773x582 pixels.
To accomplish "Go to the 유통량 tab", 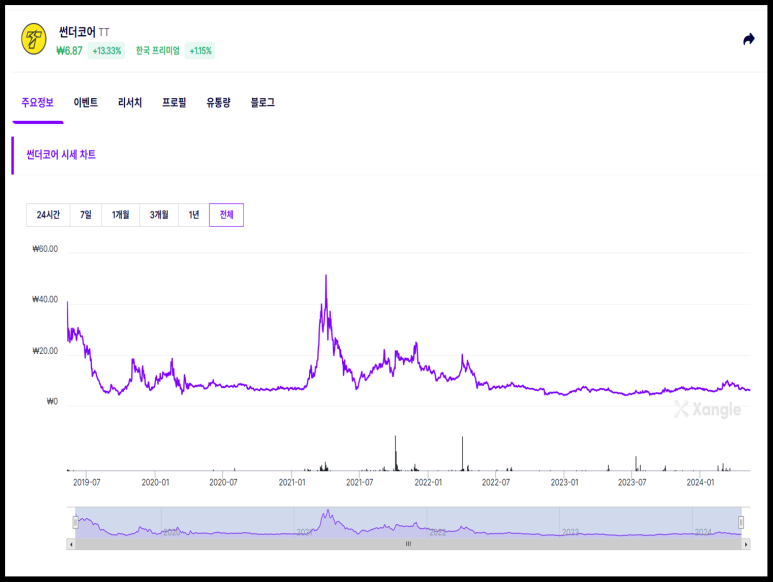I will point(218,103).
